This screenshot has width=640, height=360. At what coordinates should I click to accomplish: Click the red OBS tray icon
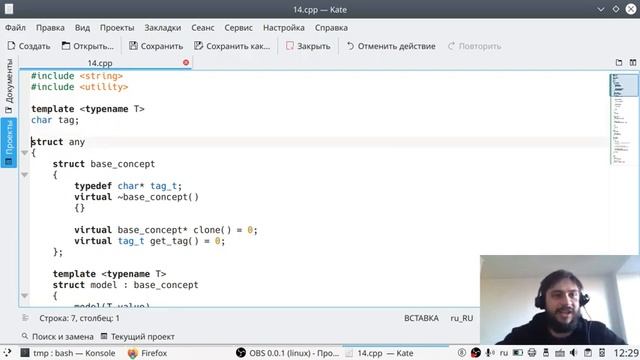[x=476, y=353]
